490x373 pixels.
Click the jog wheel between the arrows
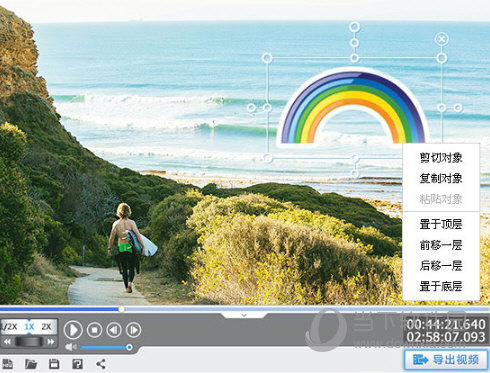point(29,341)
